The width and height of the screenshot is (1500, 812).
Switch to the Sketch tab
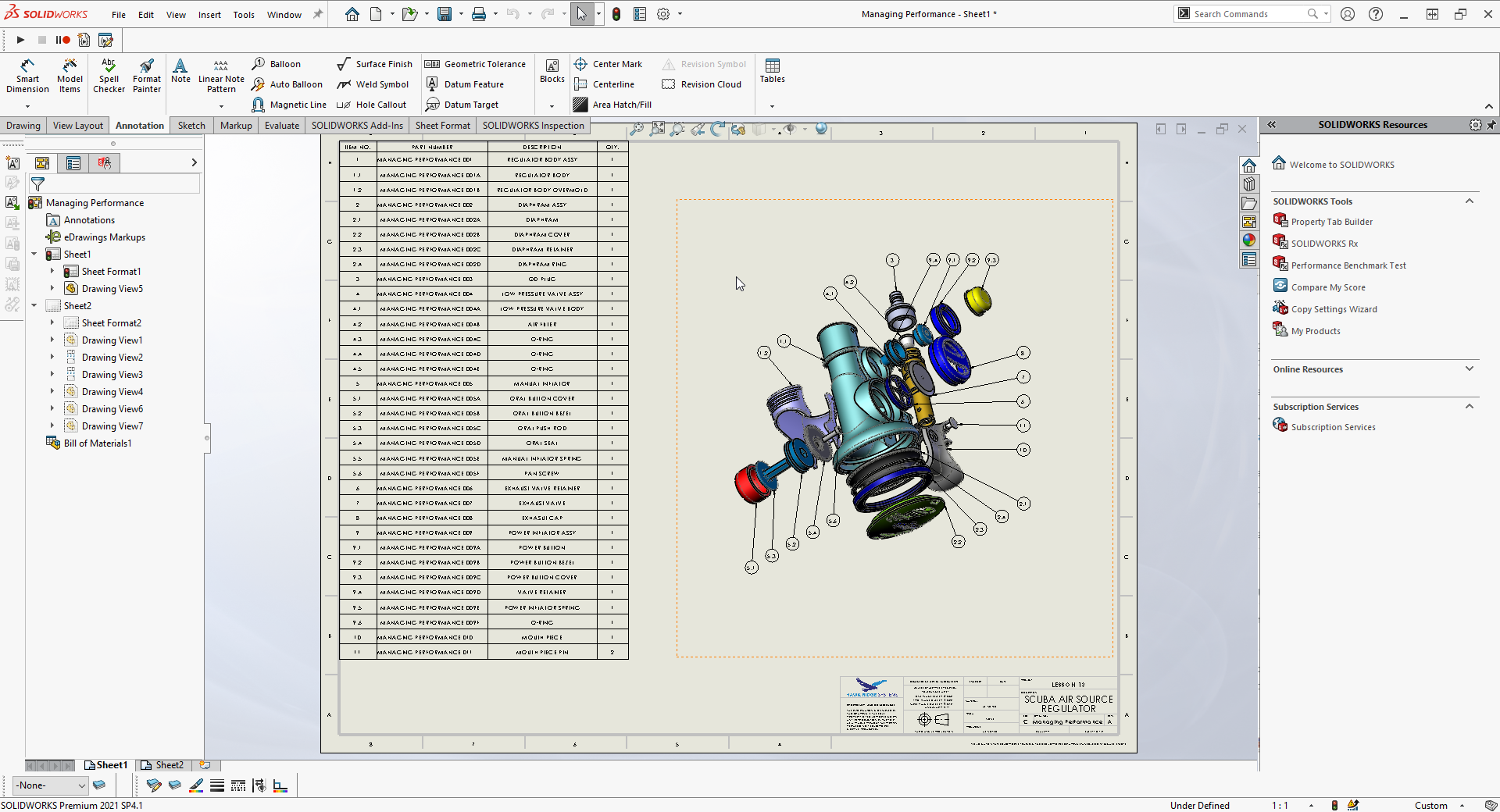pos(191,126)
